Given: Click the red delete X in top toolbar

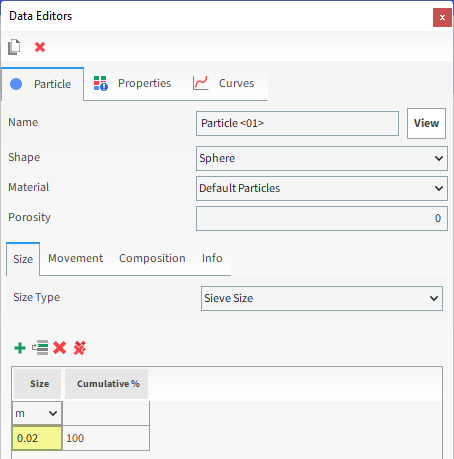Looking at the screenshot, I should pyautogui.click(x=40, y=47).
